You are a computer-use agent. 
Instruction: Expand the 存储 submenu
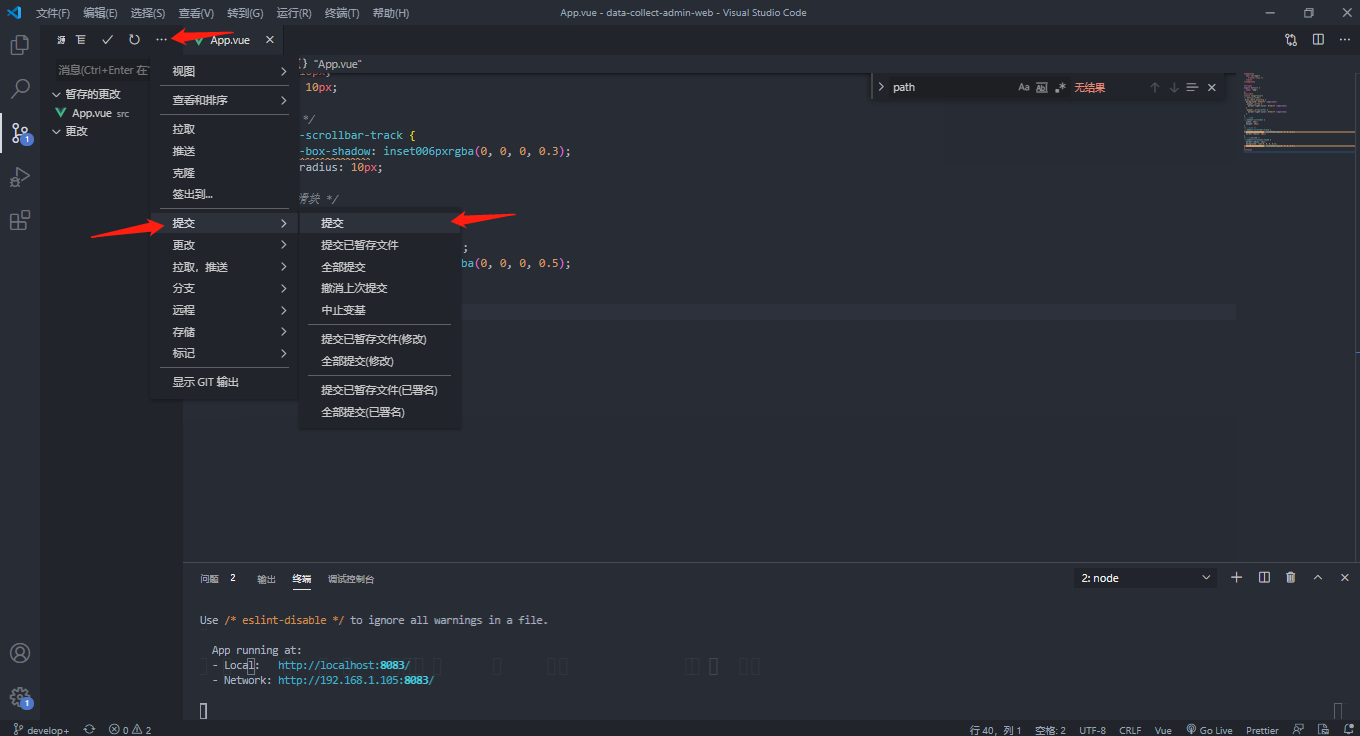click(x=224, y=332)
